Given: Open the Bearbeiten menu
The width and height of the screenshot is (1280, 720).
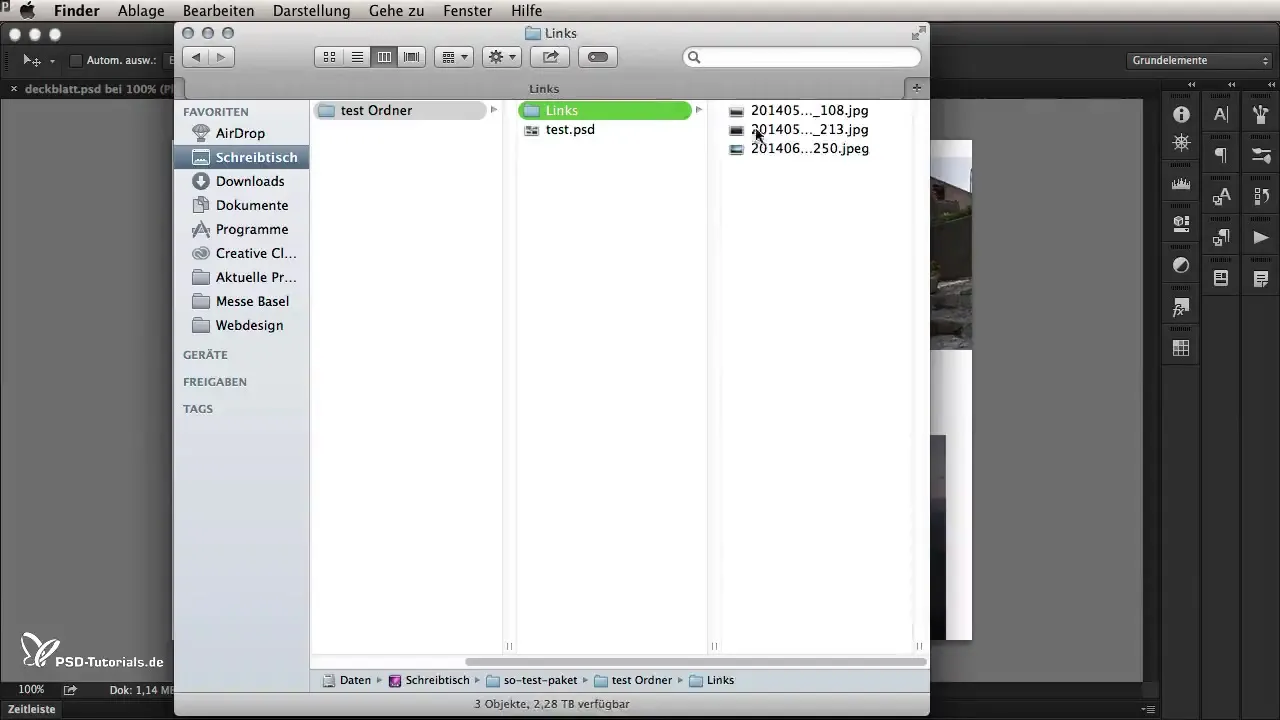Looking at the screenshot, I should 219,11.
